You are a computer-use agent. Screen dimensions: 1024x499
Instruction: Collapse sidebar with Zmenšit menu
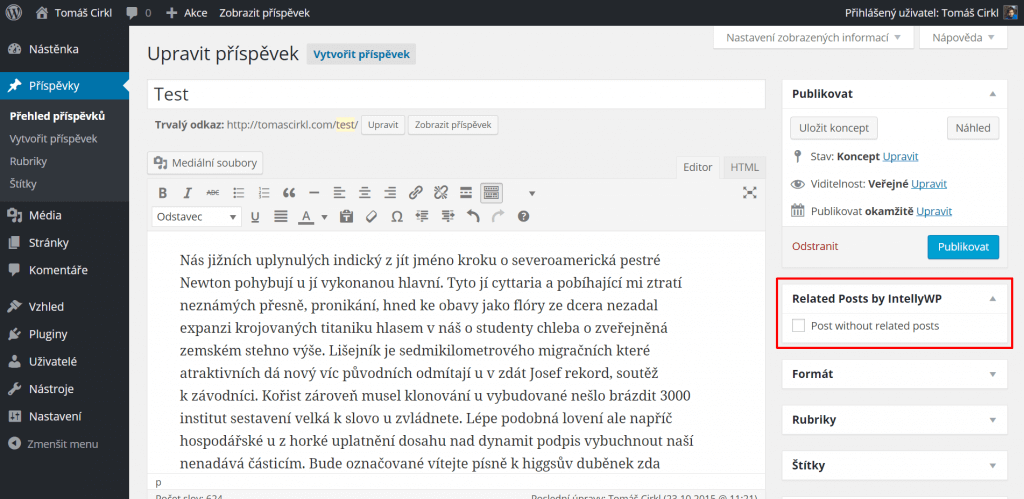click(54, 443)
